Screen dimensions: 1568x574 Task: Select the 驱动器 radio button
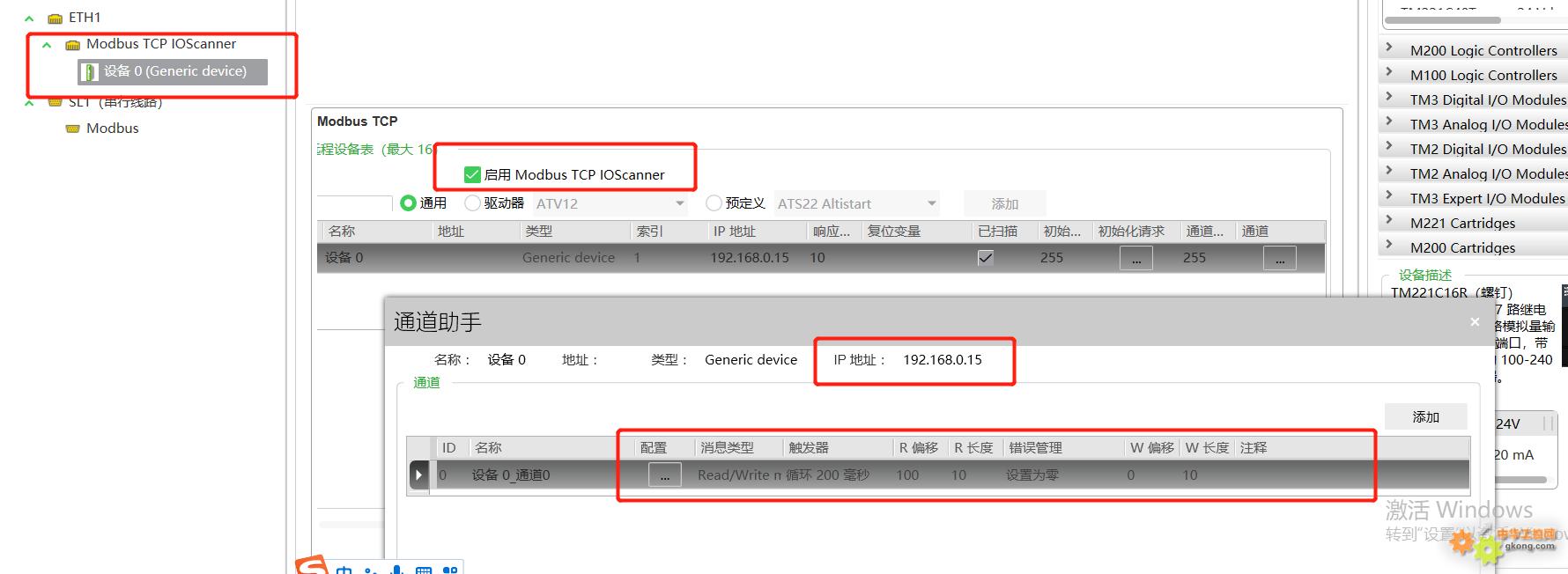pos(472,203)
